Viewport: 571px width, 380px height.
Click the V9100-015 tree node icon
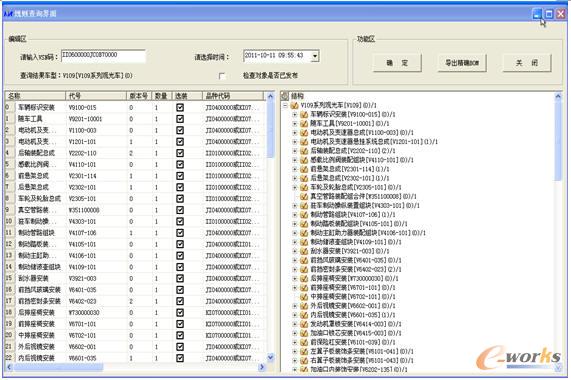304,115
